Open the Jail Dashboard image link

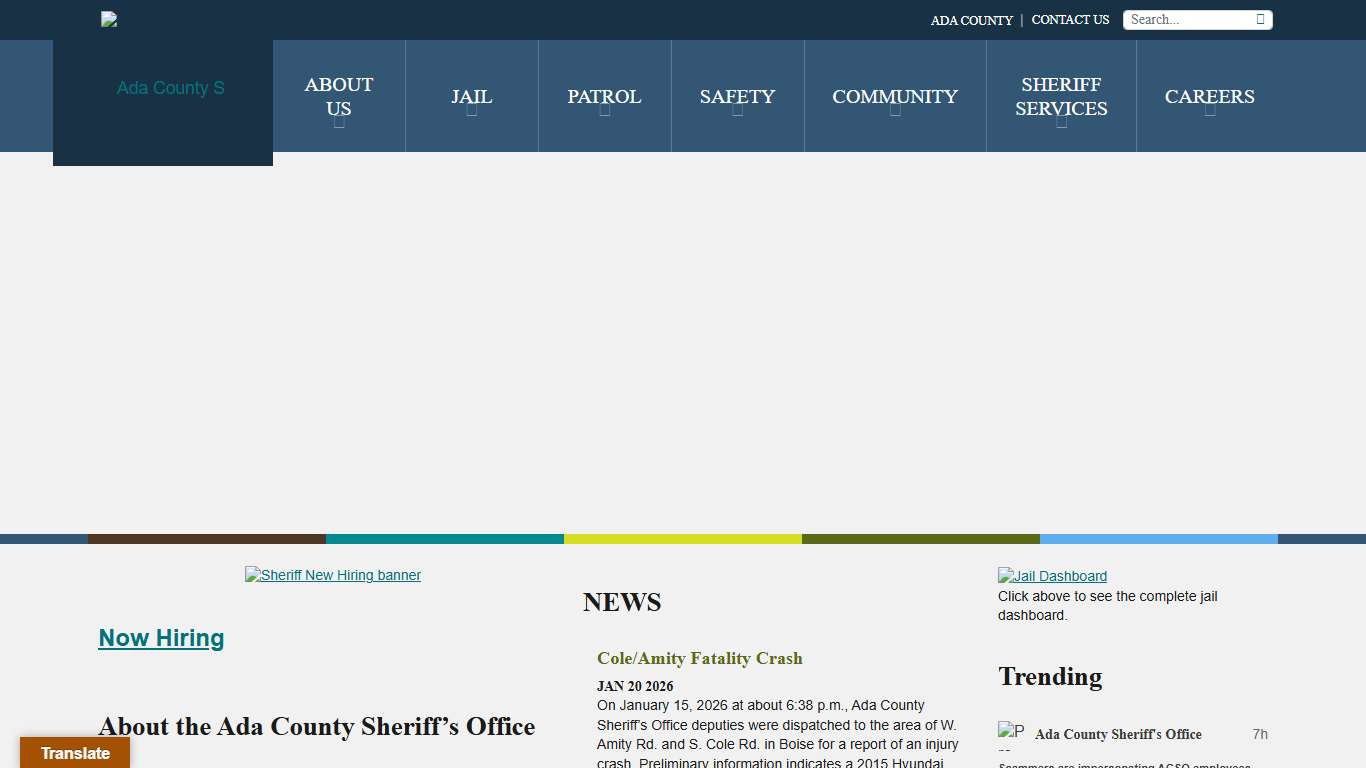tap(1052, 576)
